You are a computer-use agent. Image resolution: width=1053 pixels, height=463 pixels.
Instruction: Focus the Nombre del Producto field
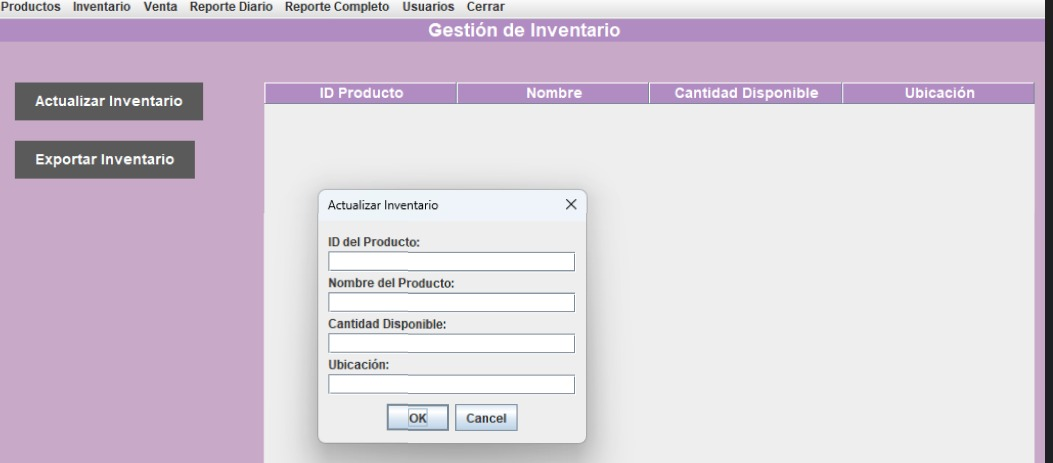[x=451, y=302]
